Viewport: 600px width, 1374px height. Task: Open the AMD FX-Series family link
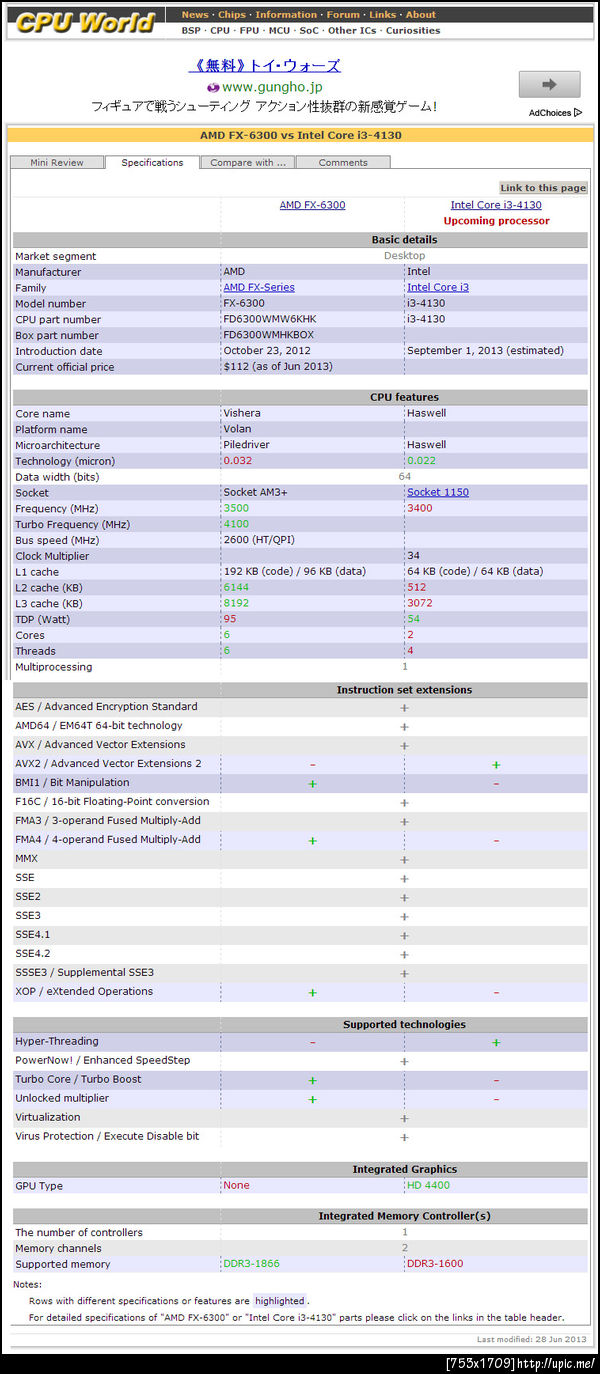(259, 287)
